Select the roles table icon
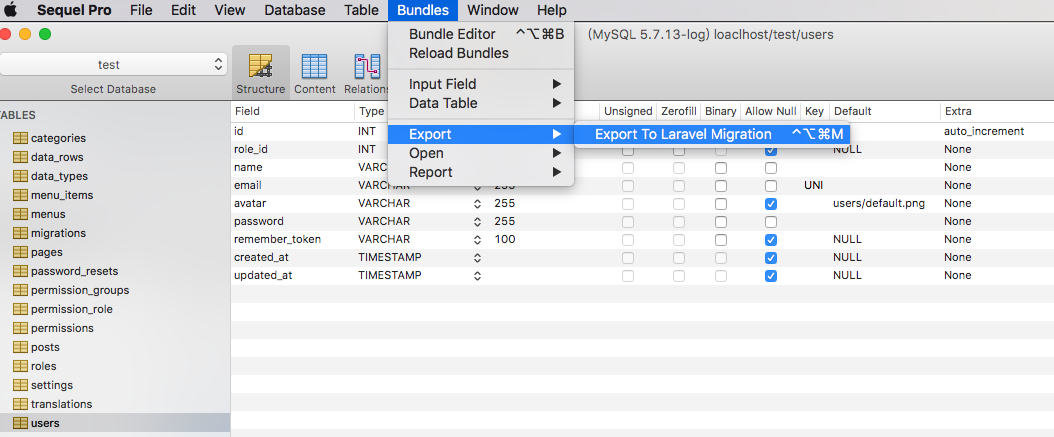This screenshot has width=1054, height=437. click(21, 366)
